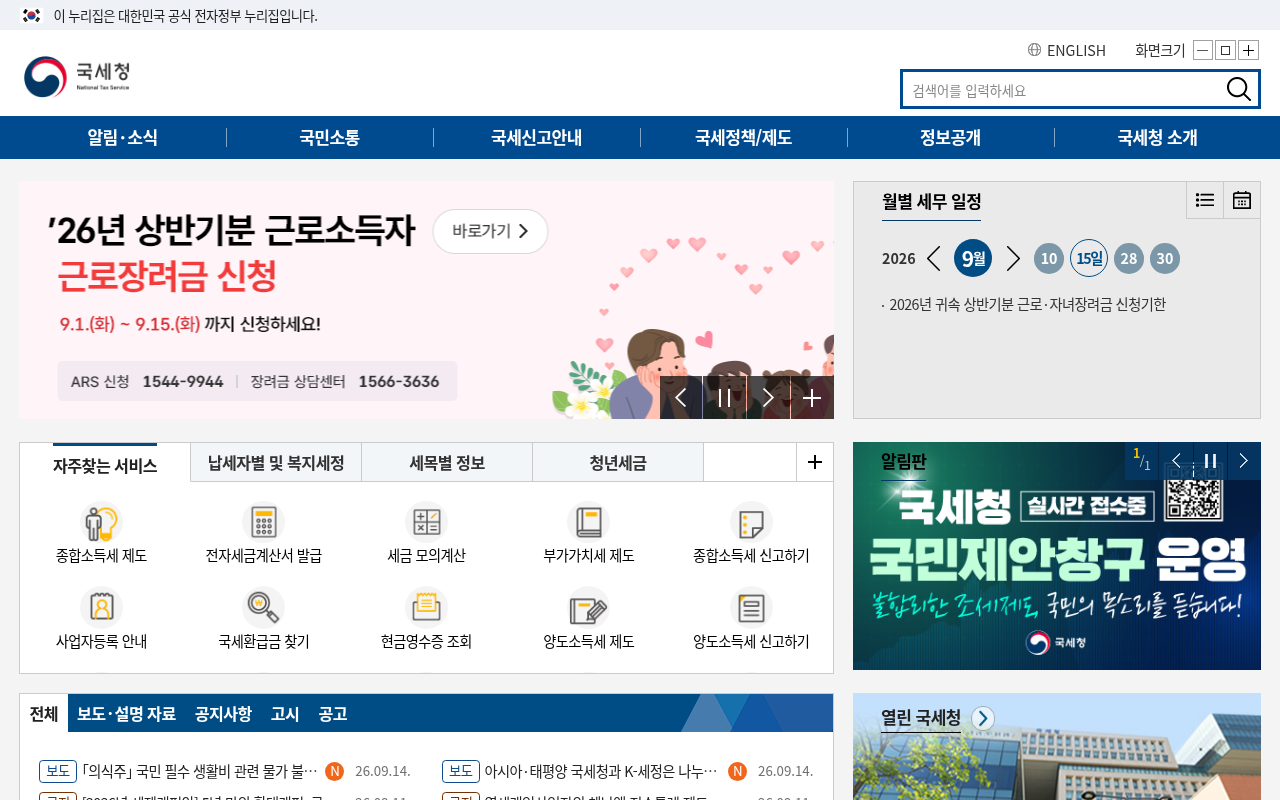Open 사업자등록 안내 icon
This screenshot has width=1280, height=800.
[x=101, y=607]
